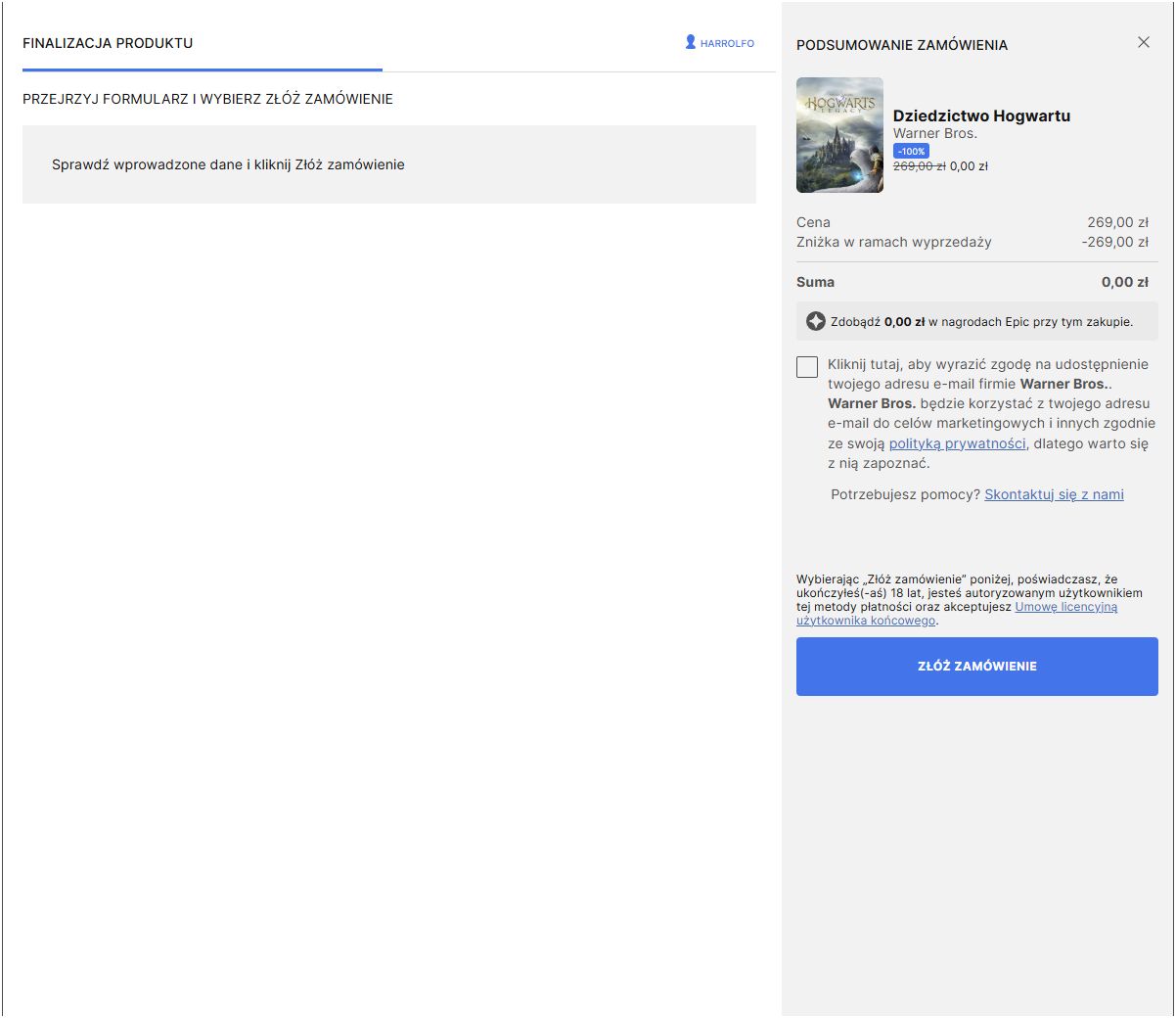Click the PODSUMOWANIE ZAMÓWIENIA heading
The height and width of the screenshot is (1018, 1176).
pos(901,45)
